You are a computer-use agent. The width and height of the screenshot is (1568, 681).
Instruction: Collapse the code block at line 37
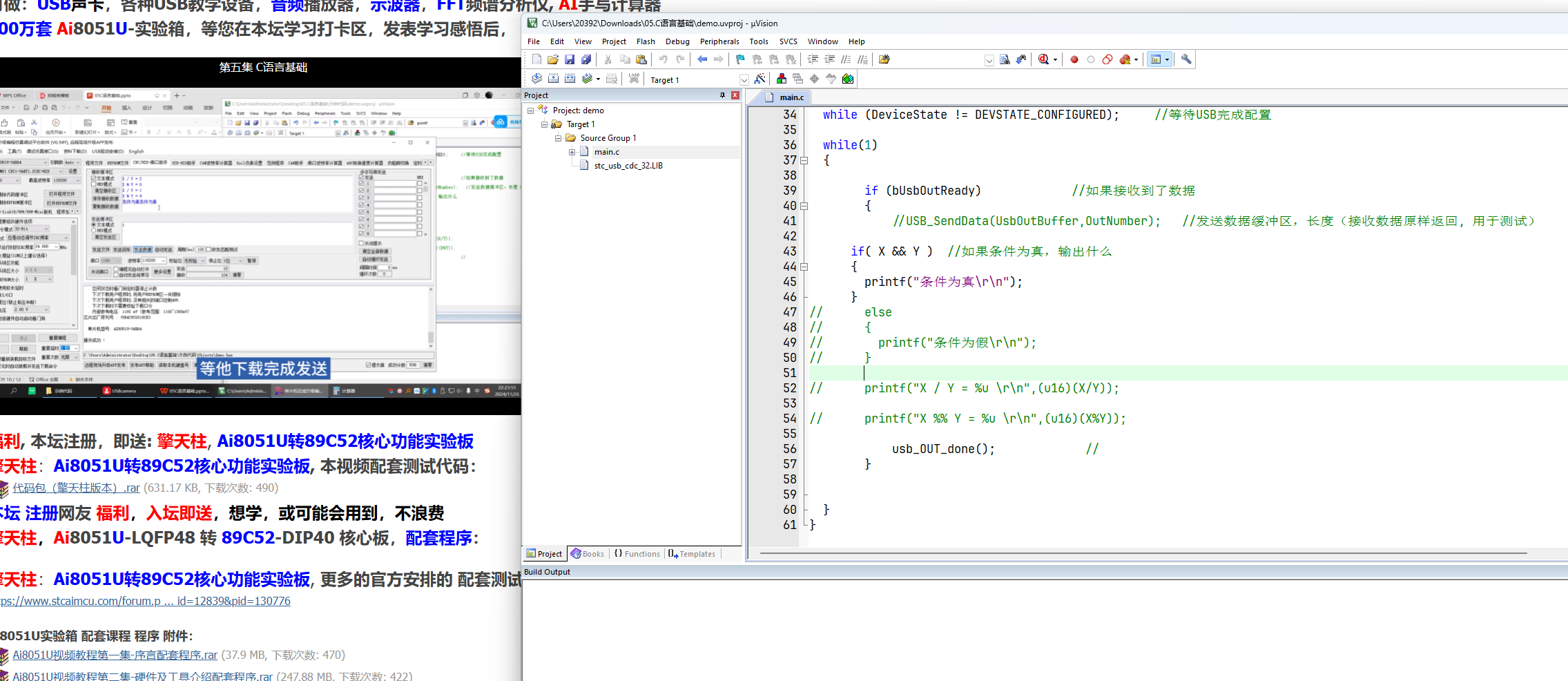coord(804,160)
